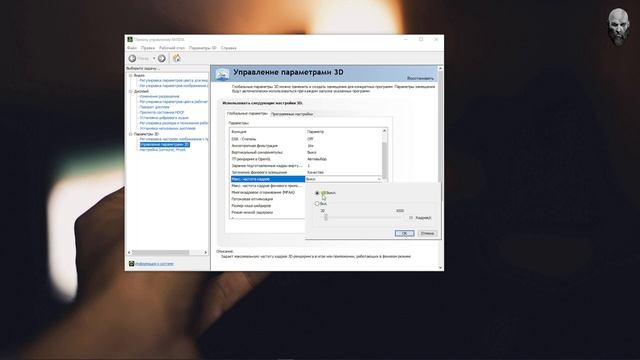Screen dimensions: 640x360
Task: Select the ГП рендеринга OpenGL row
Action: (x=306, y=159)
